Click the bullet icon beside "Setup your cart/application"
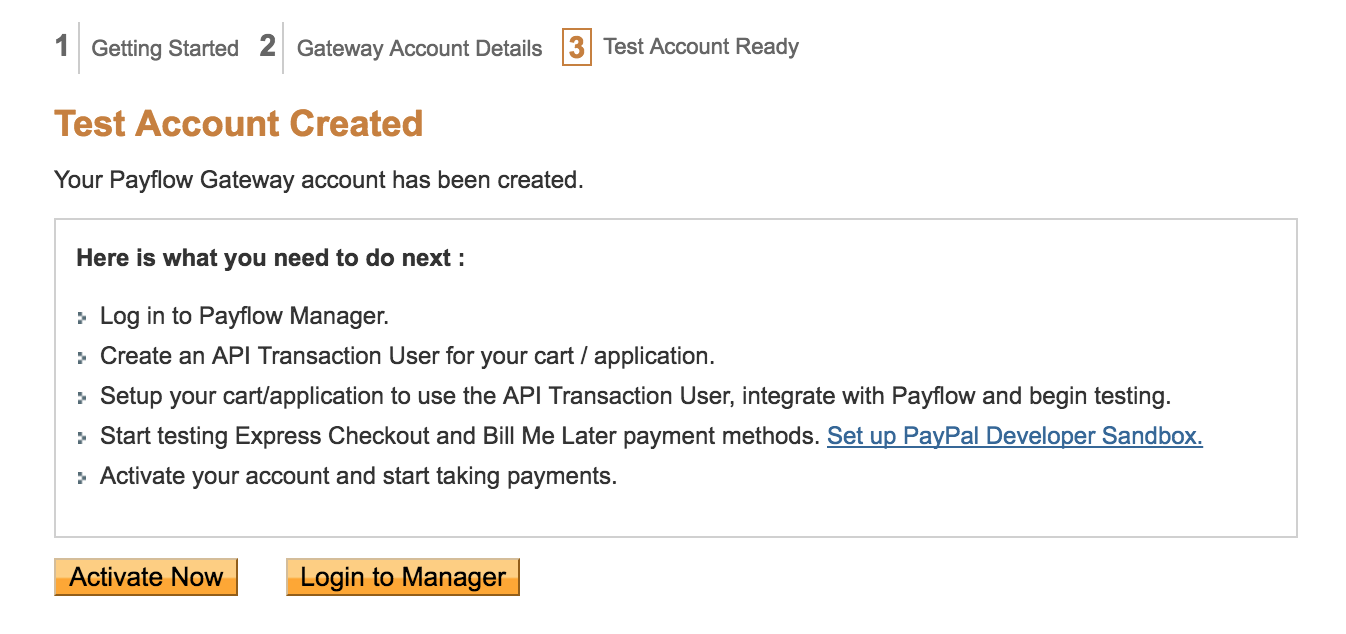 (x=82, y=398)
